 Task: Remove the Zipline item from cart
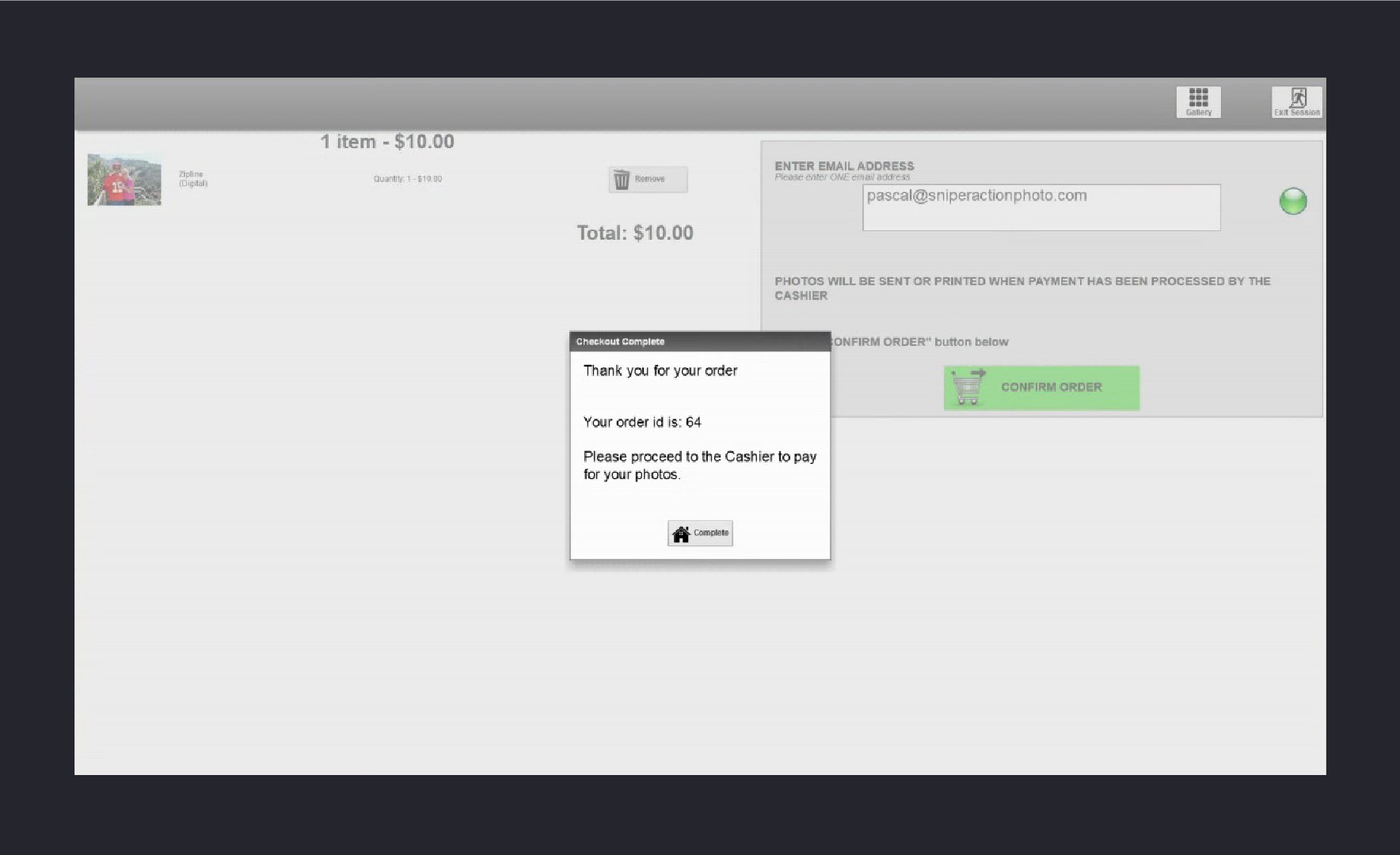pos(648,180)
